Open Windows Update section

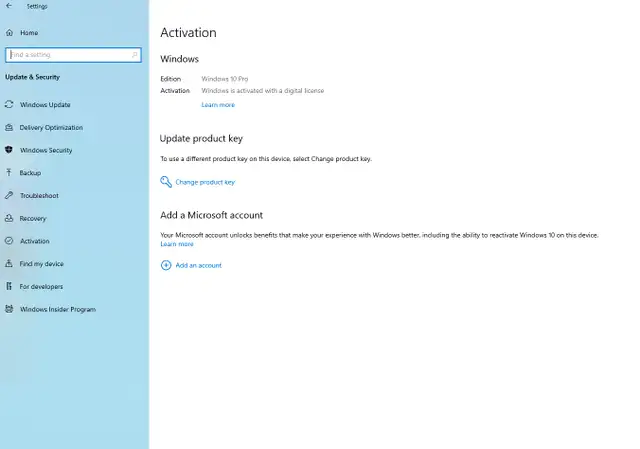tap(45, 105)
